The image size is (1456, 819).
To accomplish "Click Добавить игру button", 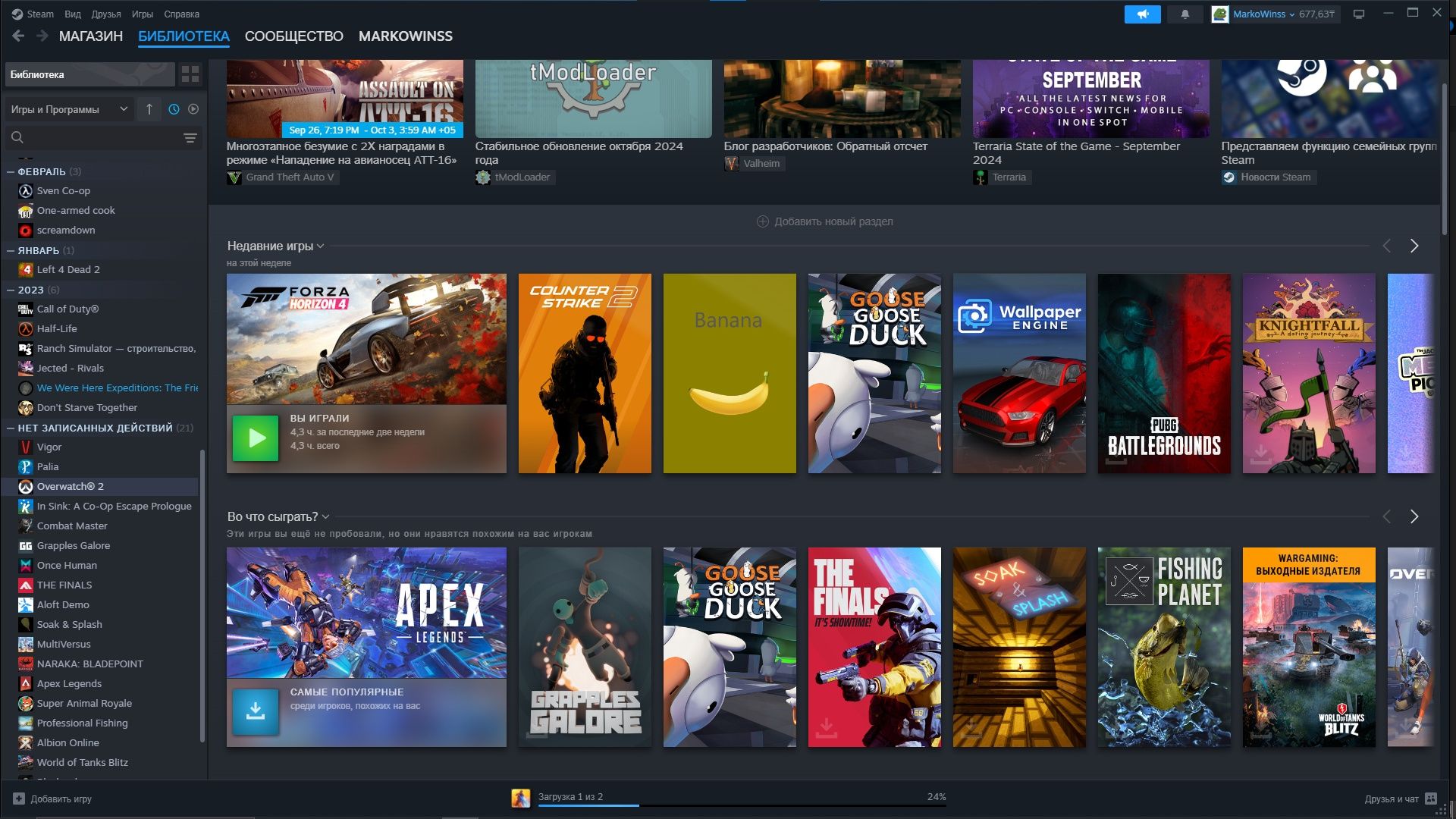I will click(52, 799).
